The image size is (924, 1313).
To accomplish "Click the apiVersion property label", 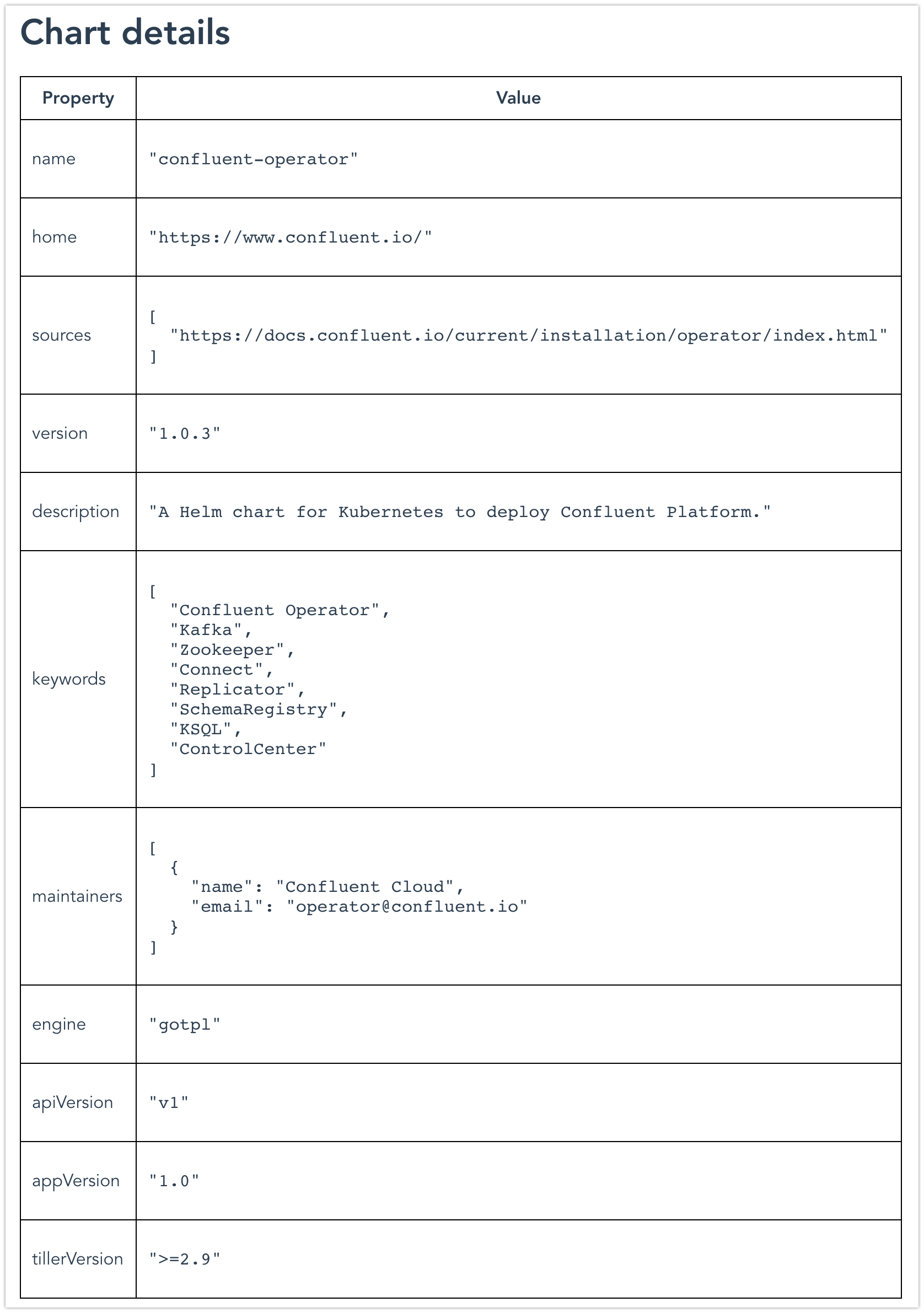I will 73,1102.
